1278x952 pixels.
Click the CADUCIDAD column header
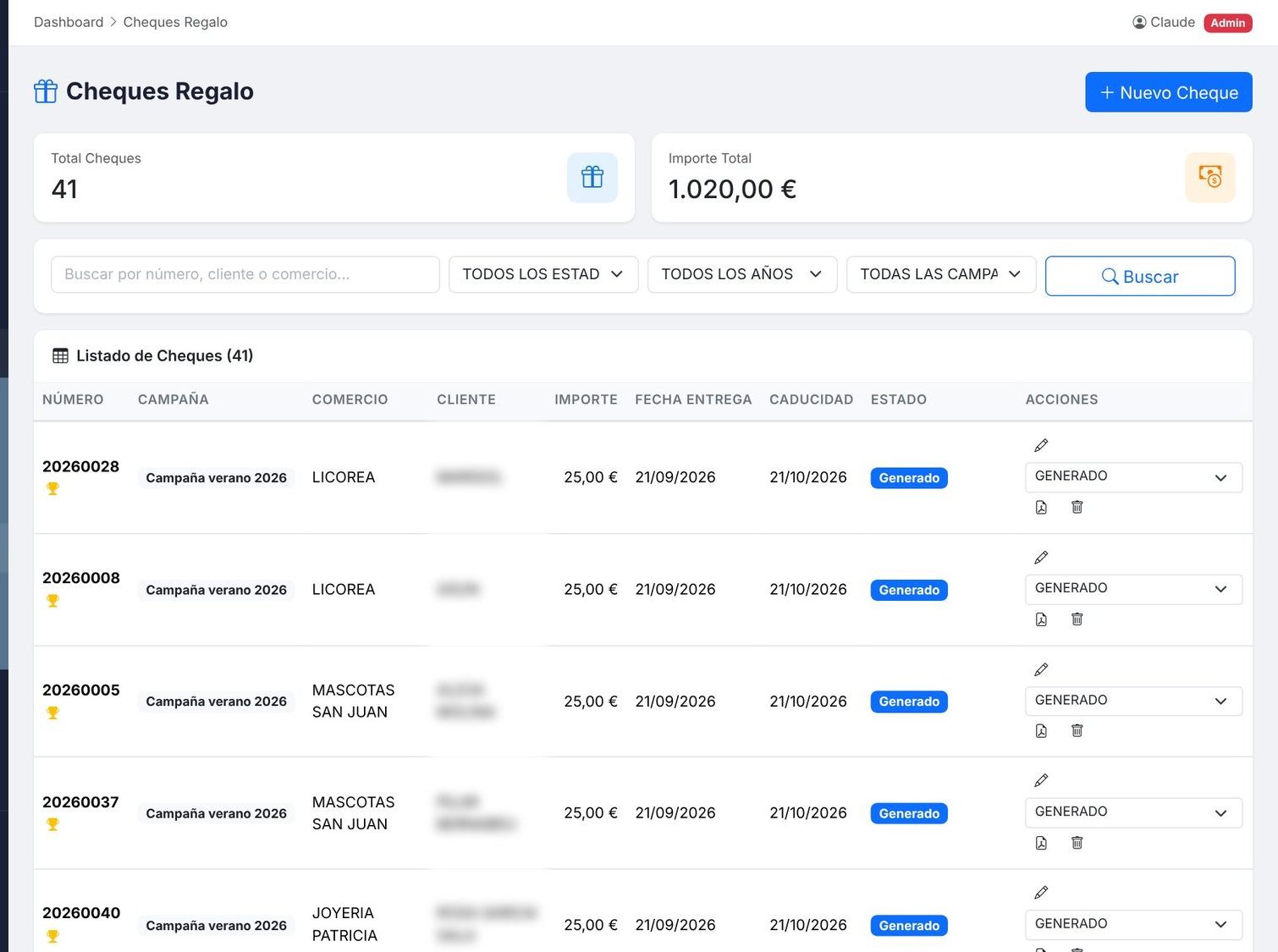(x=811, y=399)
